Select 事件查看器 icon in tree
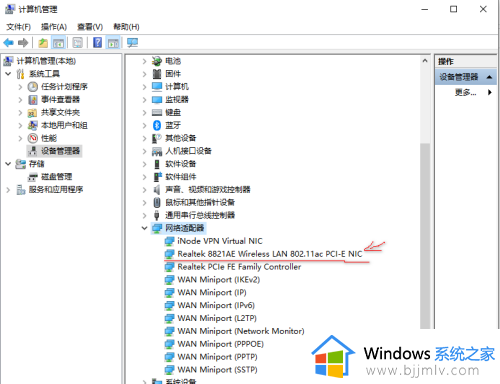Screen dimensions: 500x384 coord(33,100)
